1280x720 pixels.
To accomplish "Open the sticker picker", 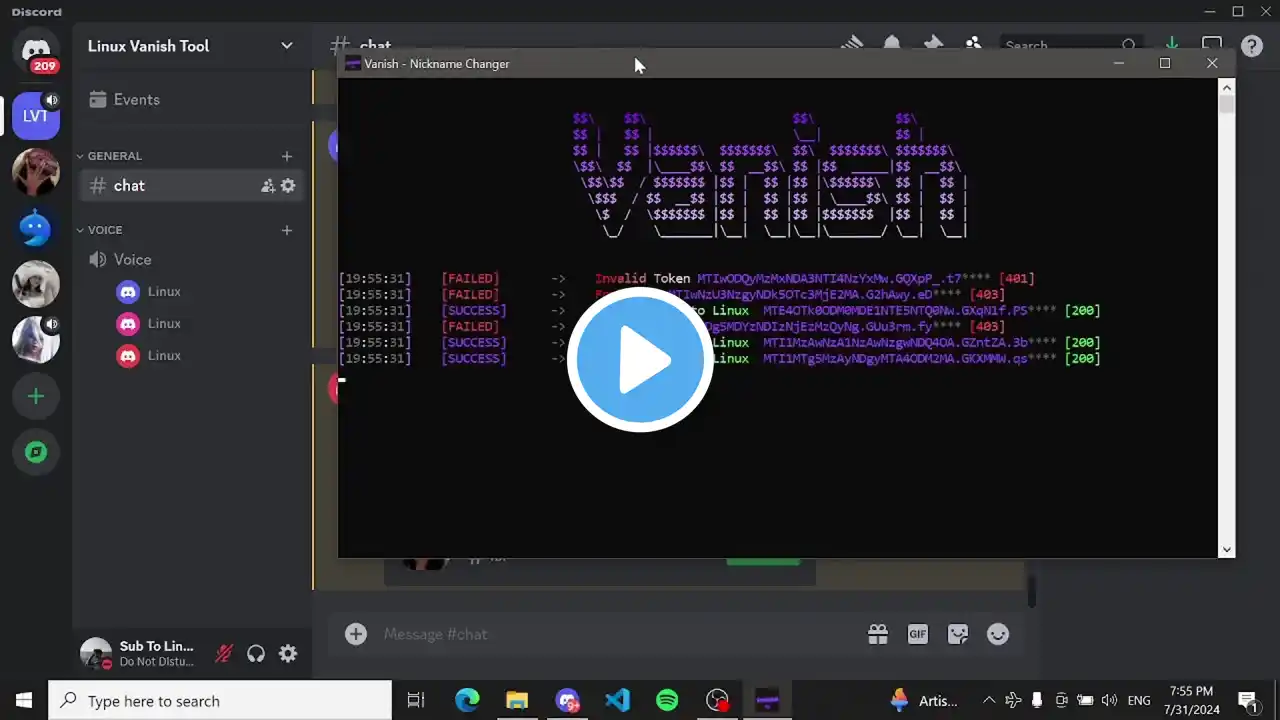I will 958,634.
